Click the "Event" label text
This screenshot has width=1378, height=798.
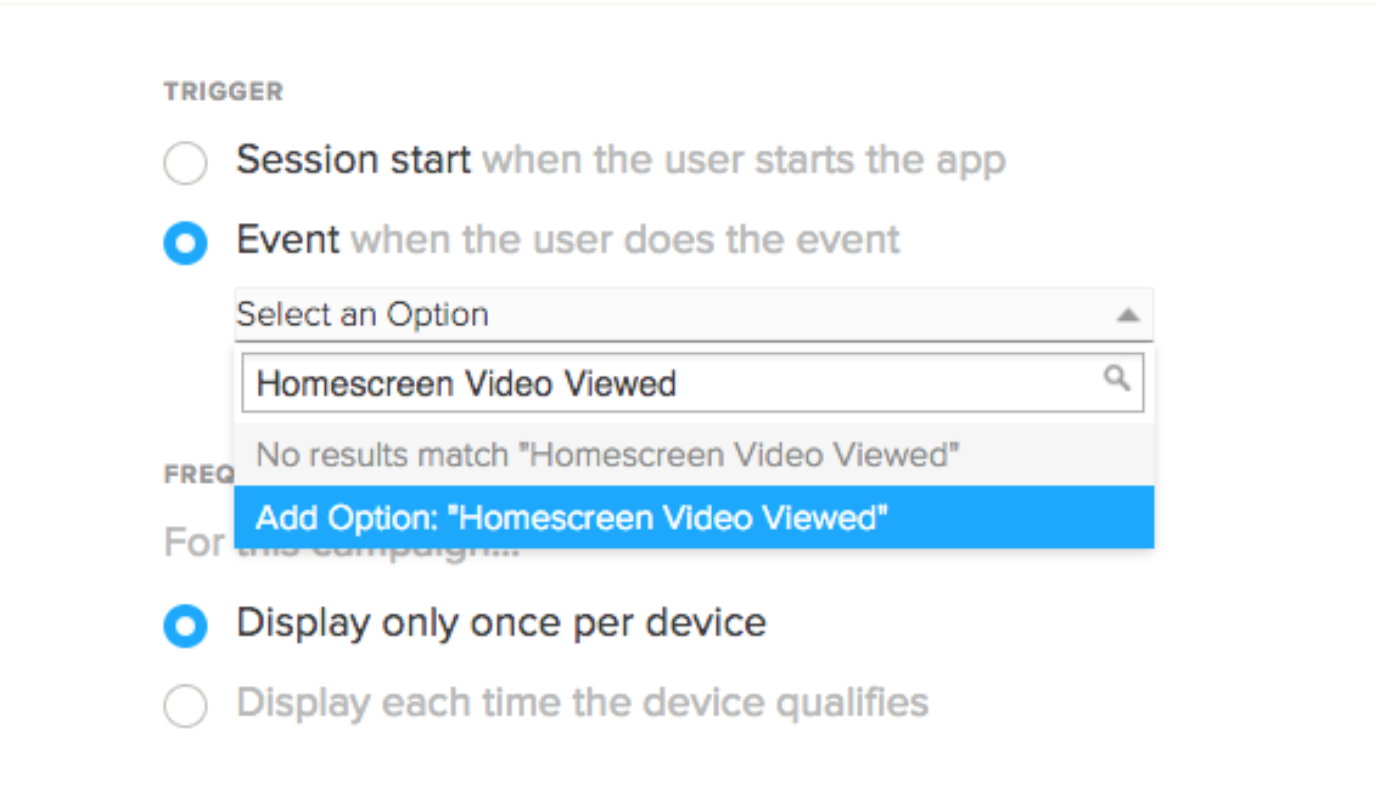tap(288, 240)
